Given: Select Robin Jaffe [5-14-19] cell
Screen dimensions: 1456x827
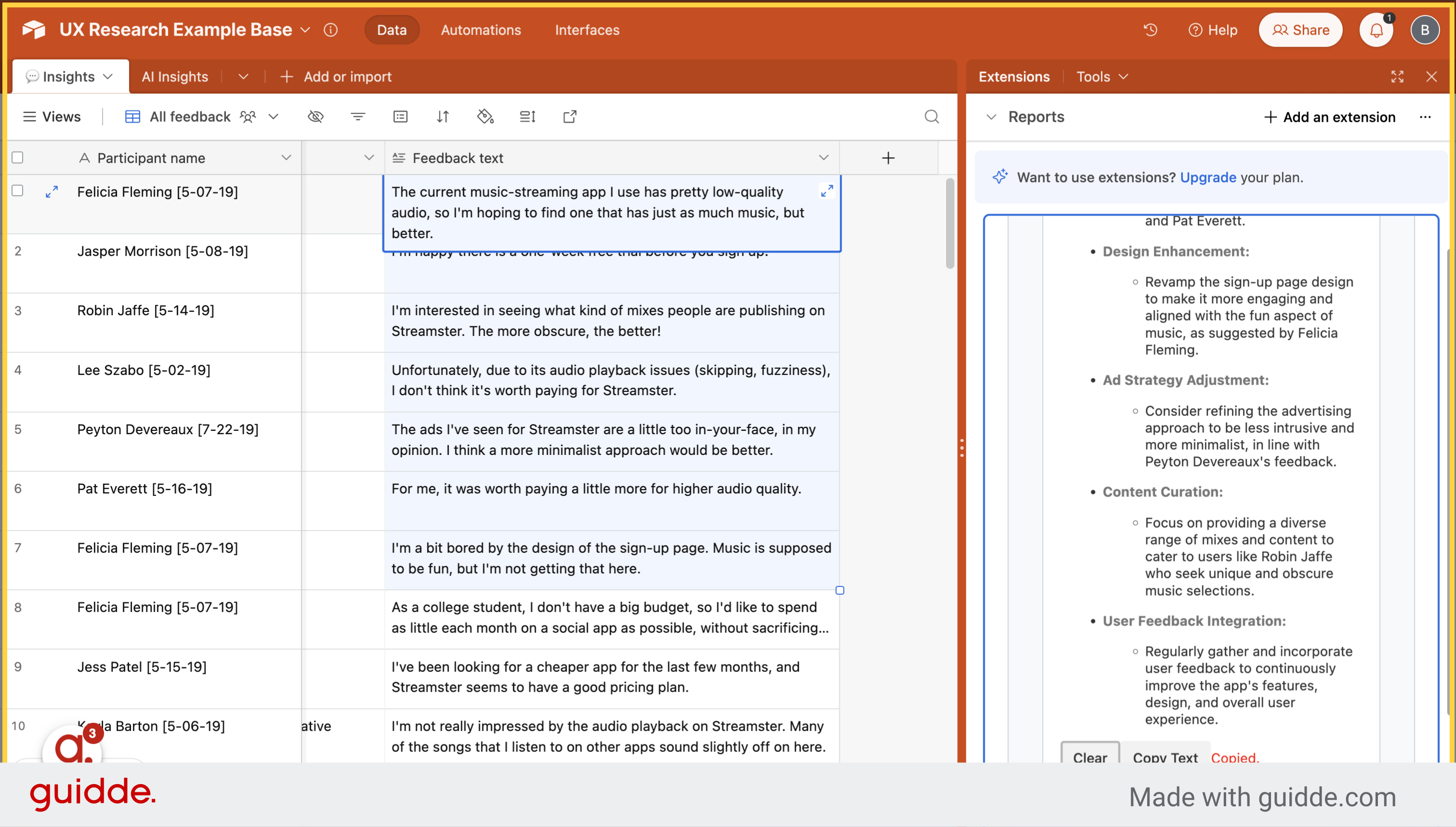Looking at the screenshot, I should click(x=154, y=322).
